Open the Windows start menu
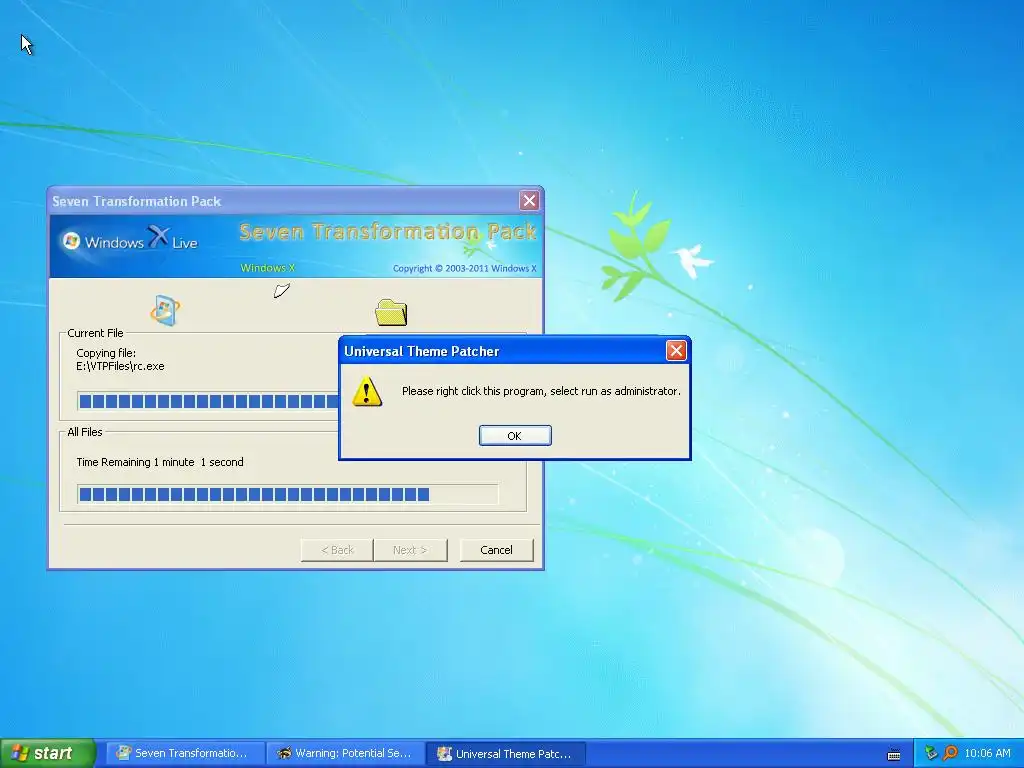Viewport: 1024px width, 768px height. pos(48,753)
